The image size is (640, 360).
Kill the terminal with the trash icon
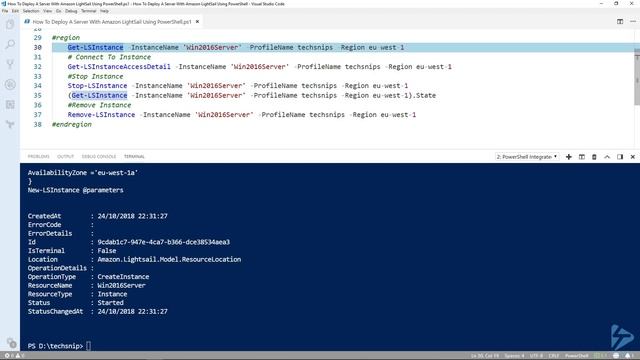[x=594, y=157]
